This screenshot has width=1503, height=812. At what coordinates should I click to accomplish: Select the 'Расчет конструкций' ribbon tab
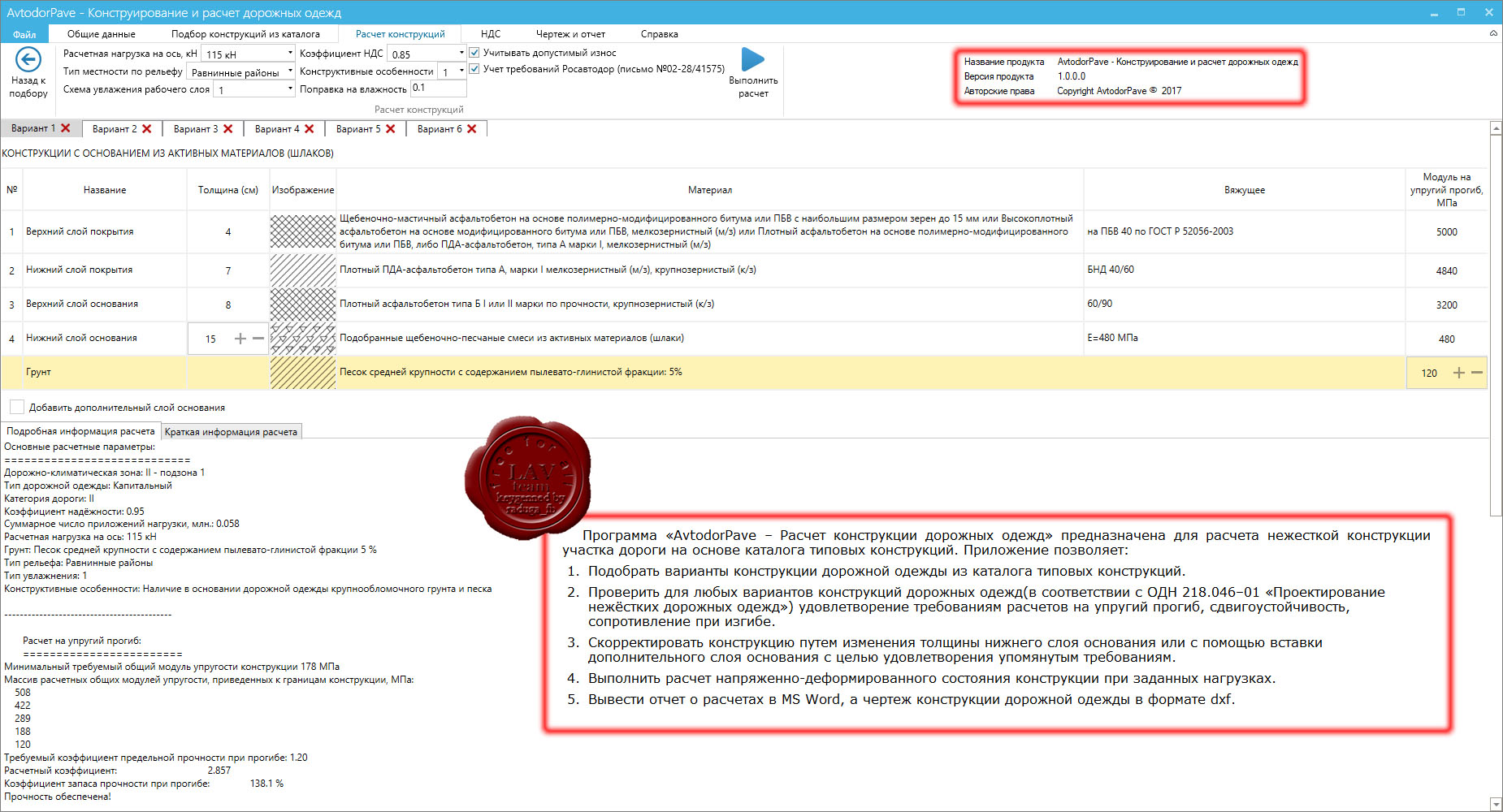pyautogui.click(x=401, y=34)
